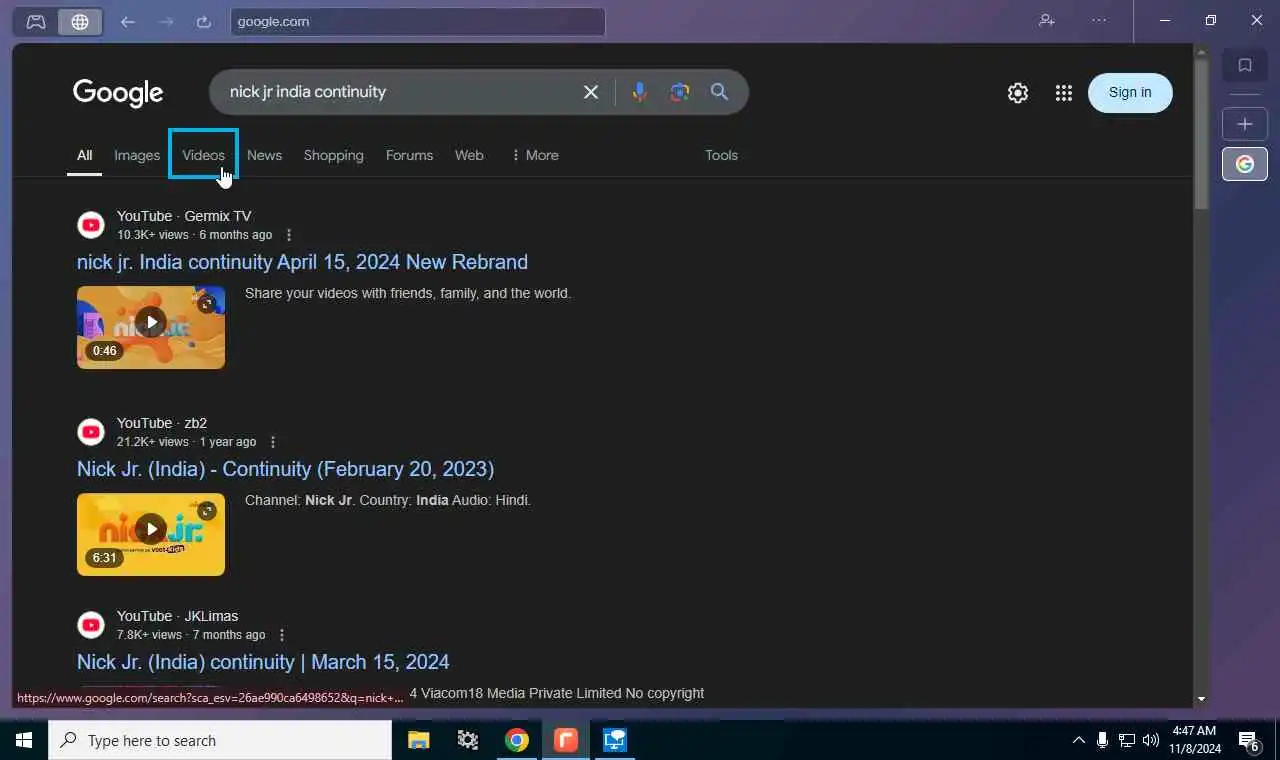Viewport: 1280px width, 760px height.
Task: Select the gamepad mode icon
Action: 36,21
